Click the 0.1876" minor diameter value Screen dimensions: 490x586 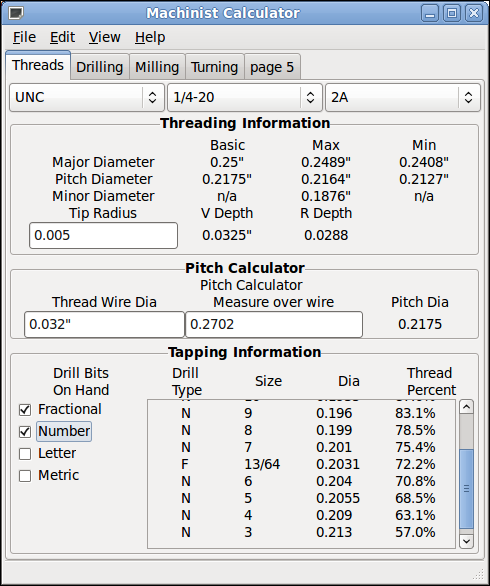326,196
